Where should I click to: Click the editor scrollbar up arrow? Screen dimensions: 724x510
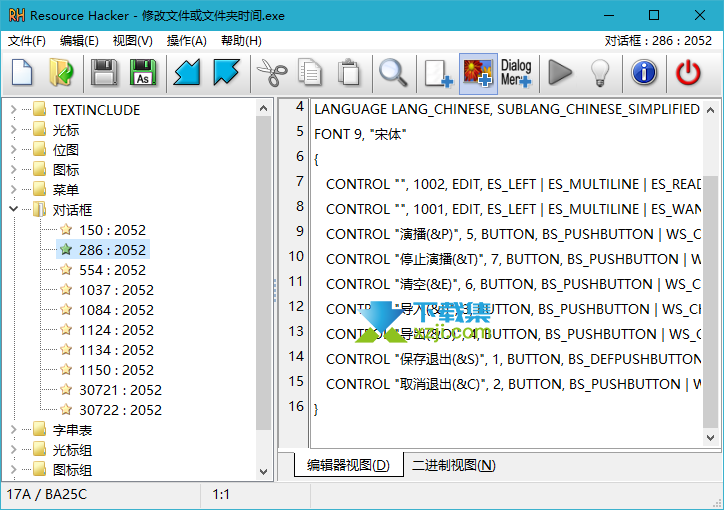point(711,110)
